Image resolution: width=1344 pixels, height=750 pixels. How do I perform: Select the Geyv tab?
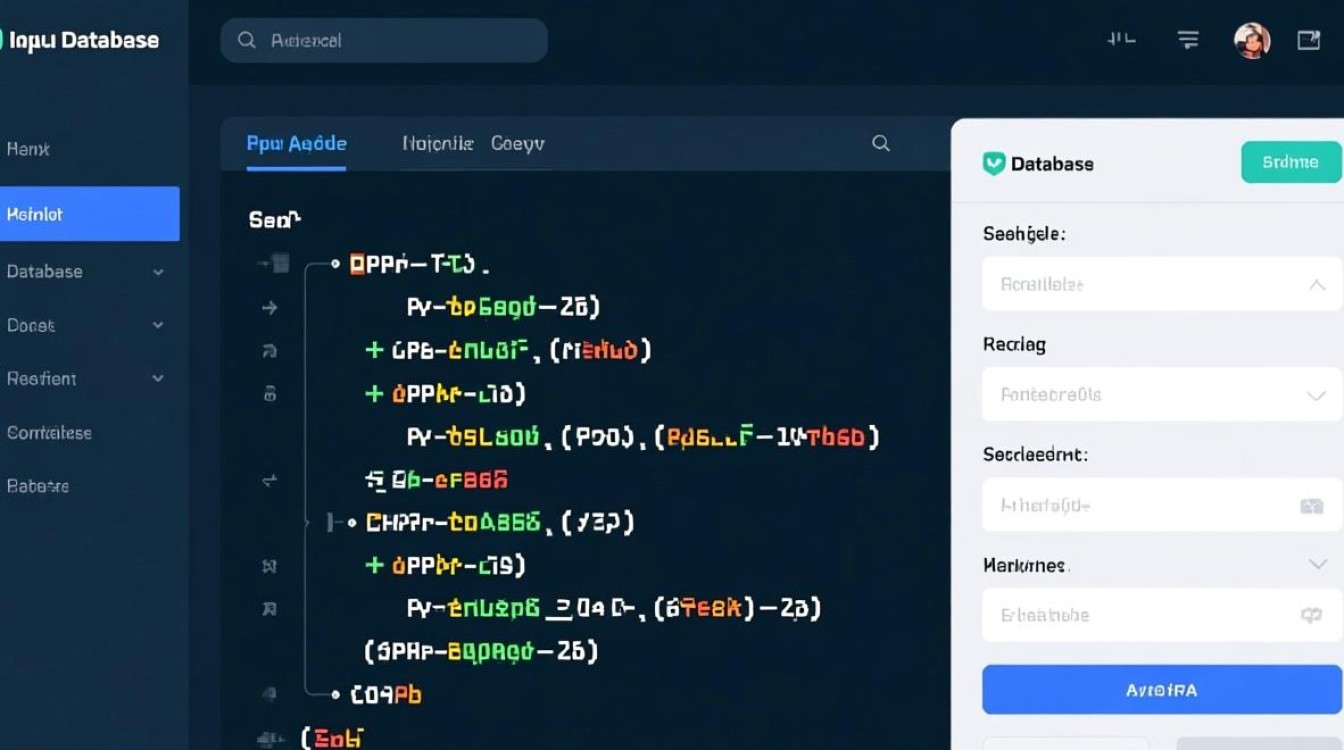(516, 143)
